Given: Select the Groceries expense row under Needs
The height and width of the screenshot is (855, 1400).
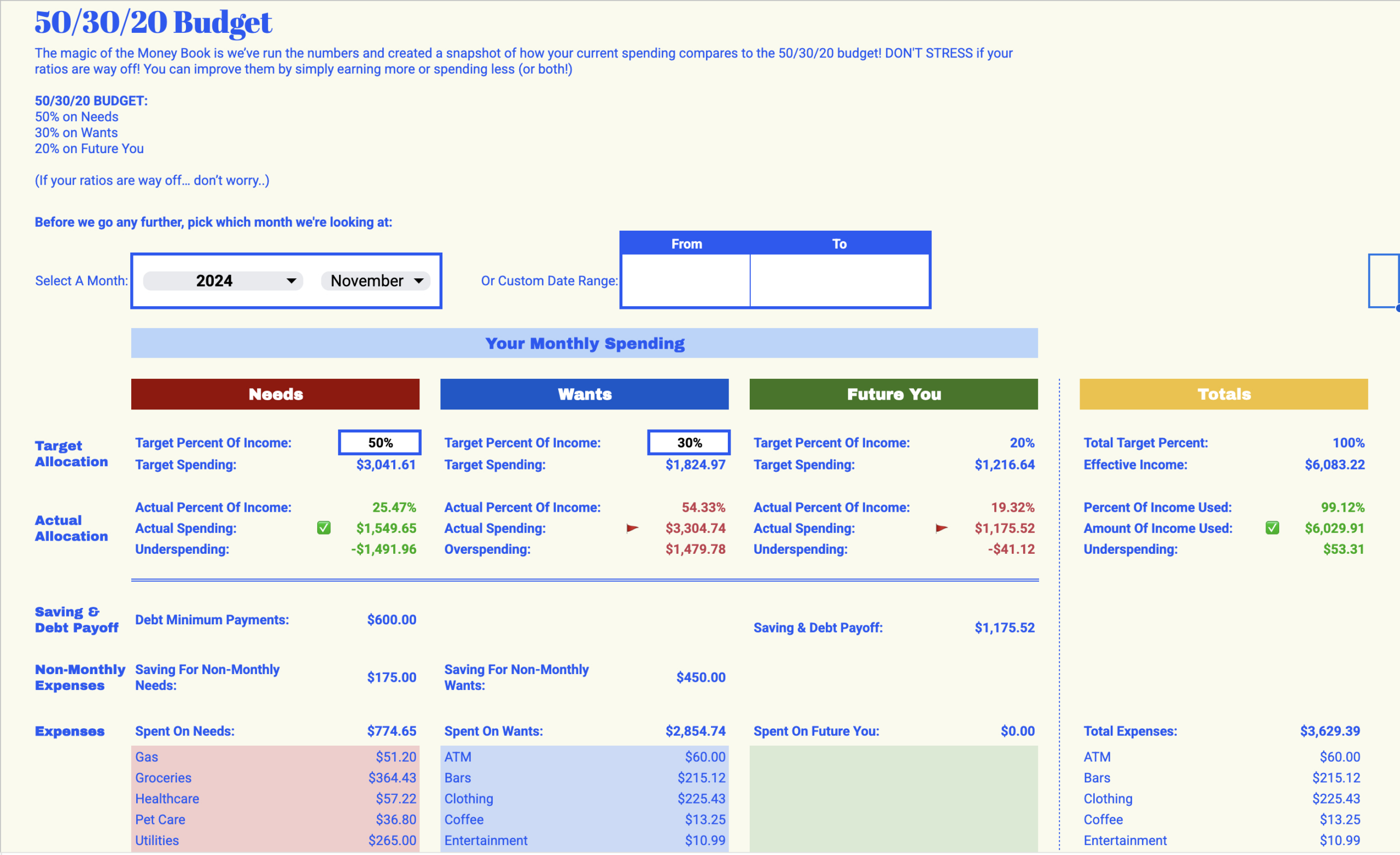Looking at the screenshot, I should pos(275,778).
